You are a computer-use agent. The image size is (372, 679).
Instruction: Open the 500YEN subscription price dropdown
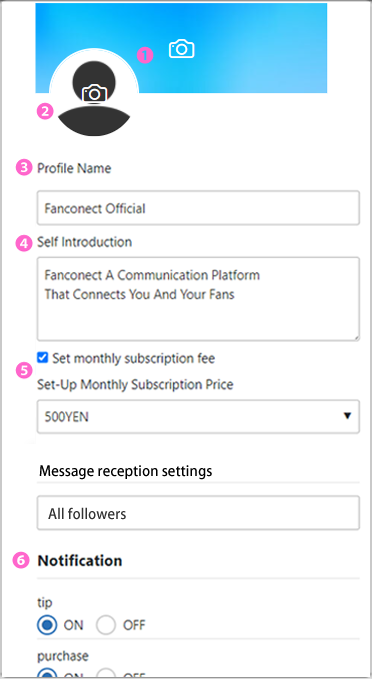[198, 417]
